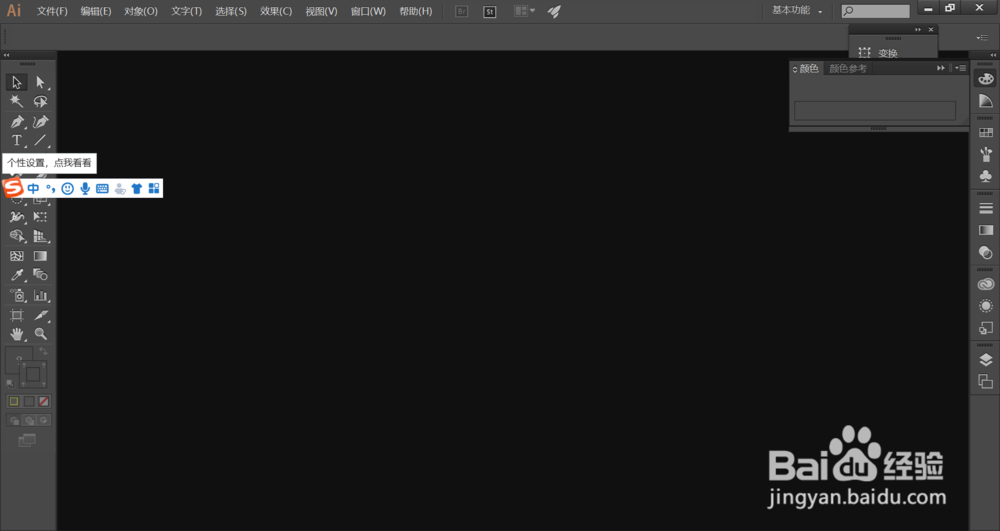Viewport: 1000px width, 531px height.
Task: Select the Pen tool
Action: coord(17,121)
